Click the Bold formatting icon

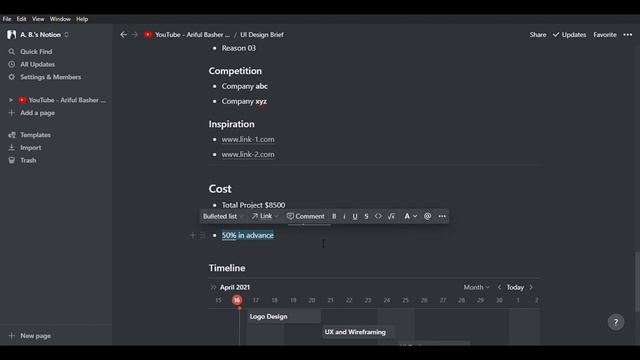pos(334,216)
